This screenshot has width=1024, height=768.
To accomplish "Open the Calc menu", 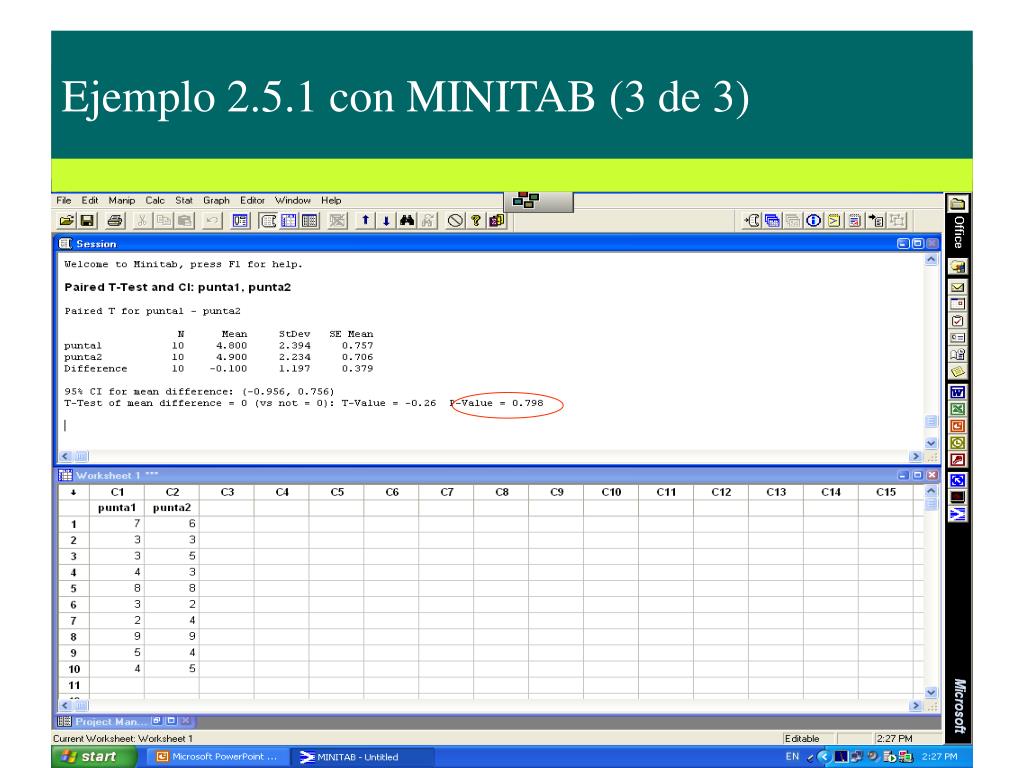I will [155, 200].
